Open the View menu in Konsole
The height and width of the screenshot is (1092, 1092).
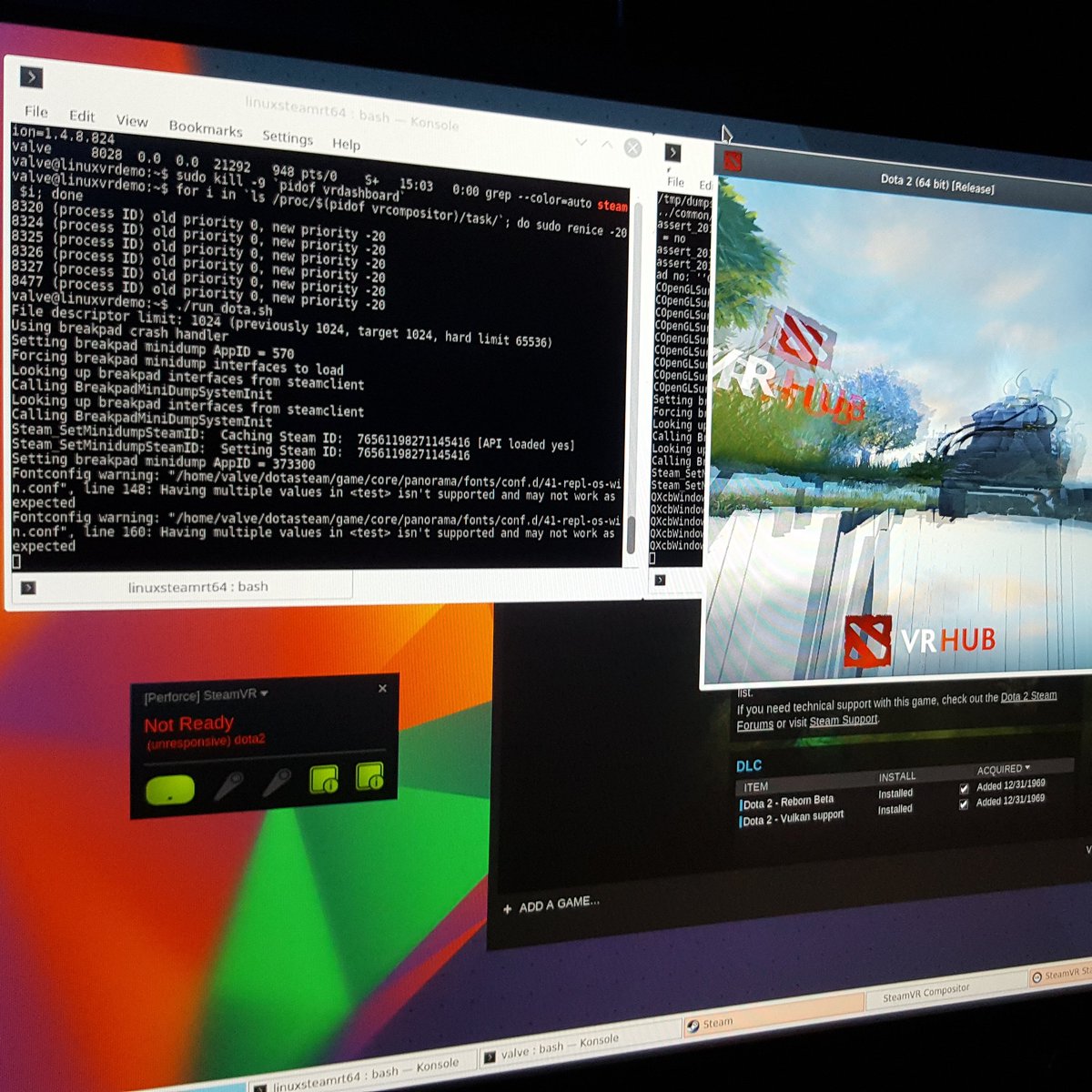(132, 120)
